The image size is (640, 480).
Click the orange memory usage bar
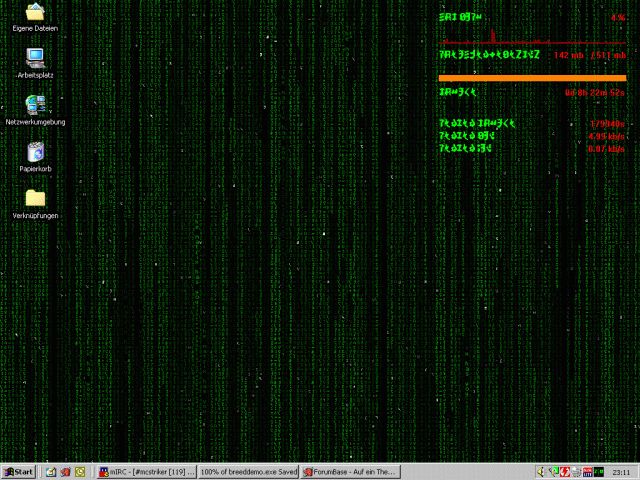(532, 78)
